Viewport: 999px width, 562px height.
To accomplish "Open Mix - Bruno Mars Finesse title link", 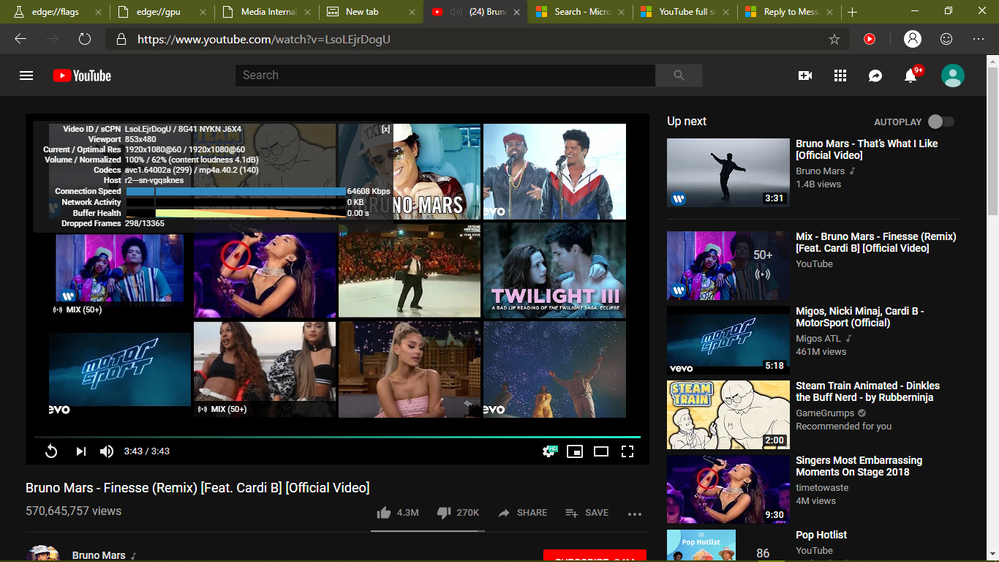I will (875, 242).
